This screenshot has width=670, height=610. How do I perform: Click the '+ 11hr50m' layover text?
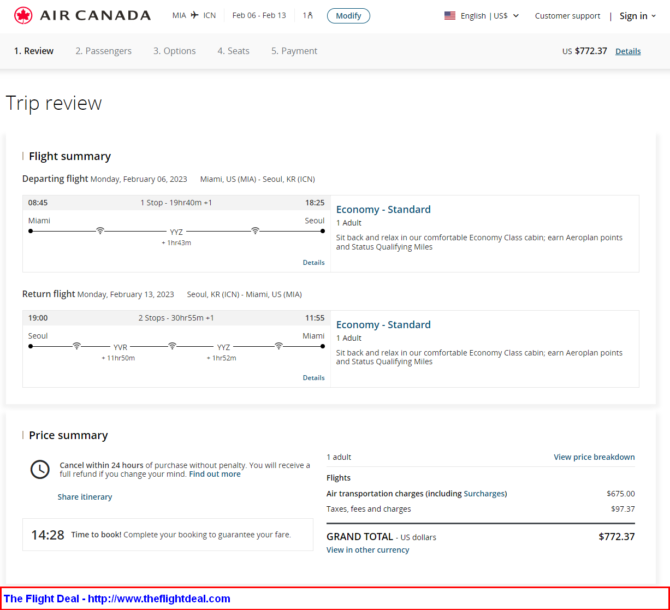pyautogui.click(x=118, y=358)
